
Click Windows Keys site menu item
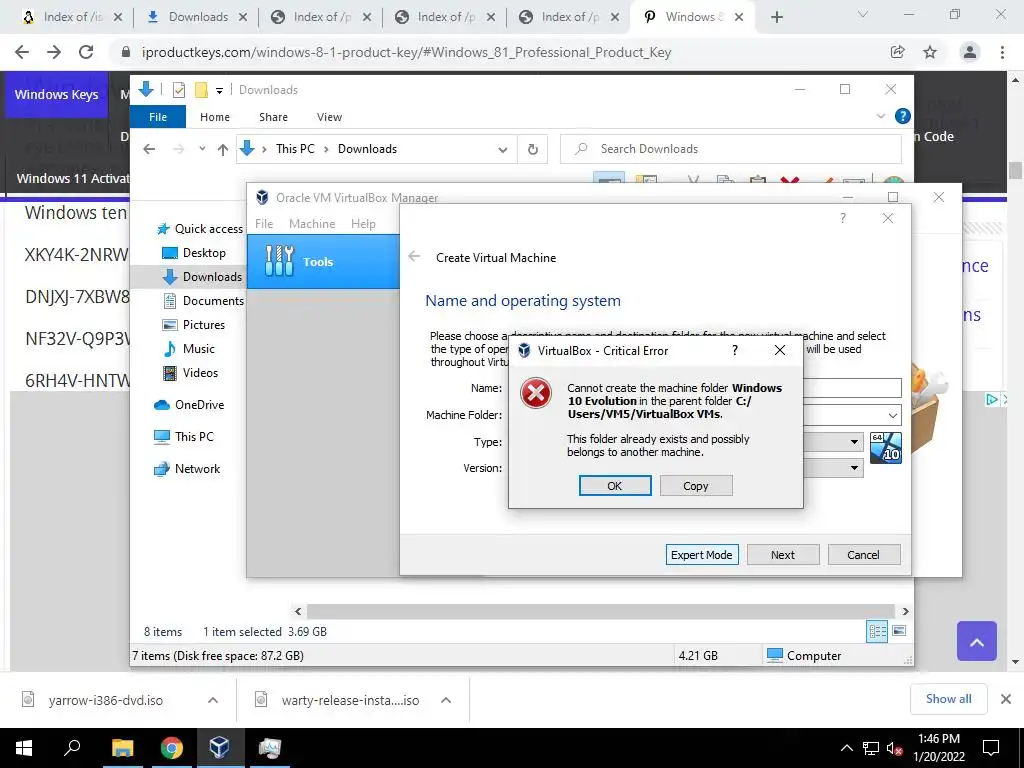click(56, 95)
